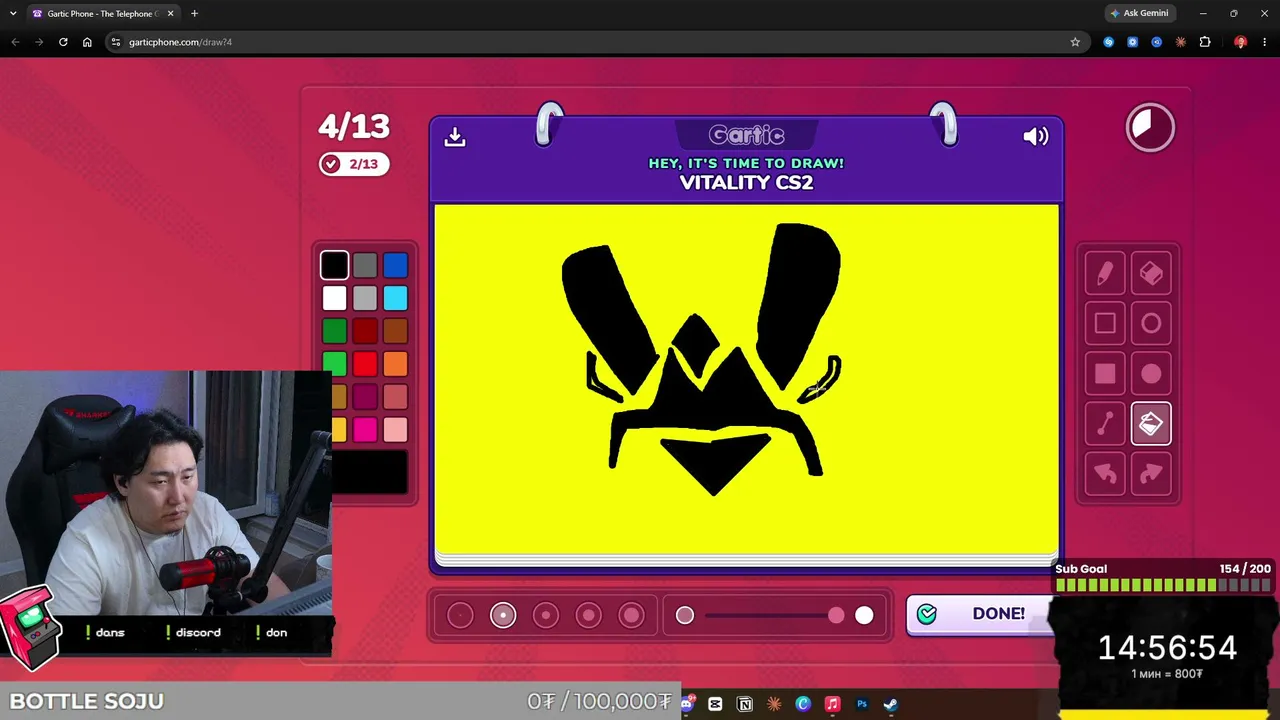Pick the cyan color swatch

pyautogui.click(x=395, y=298)
